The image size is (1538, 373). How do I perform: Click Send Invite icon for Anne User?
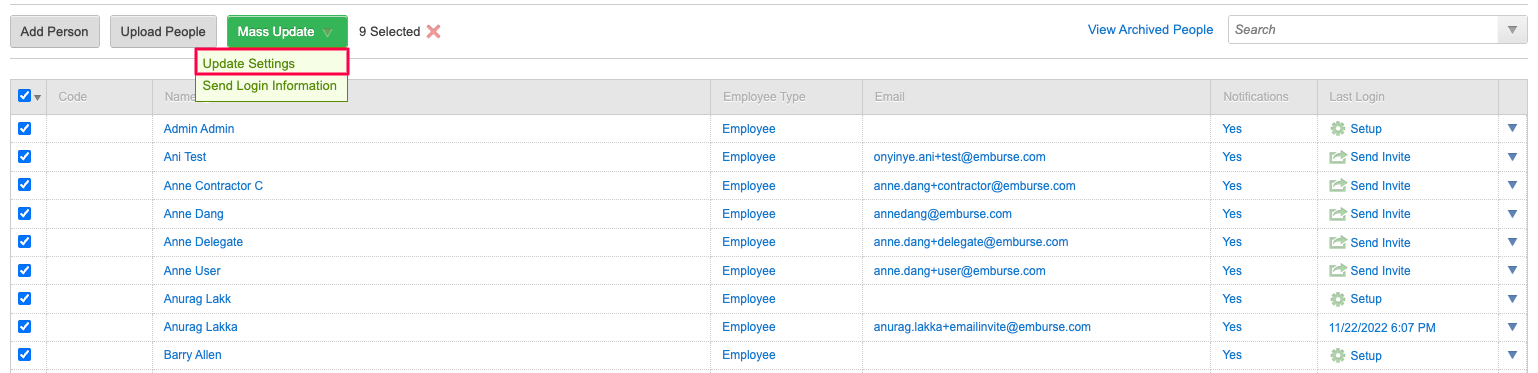coord(1338,271)
